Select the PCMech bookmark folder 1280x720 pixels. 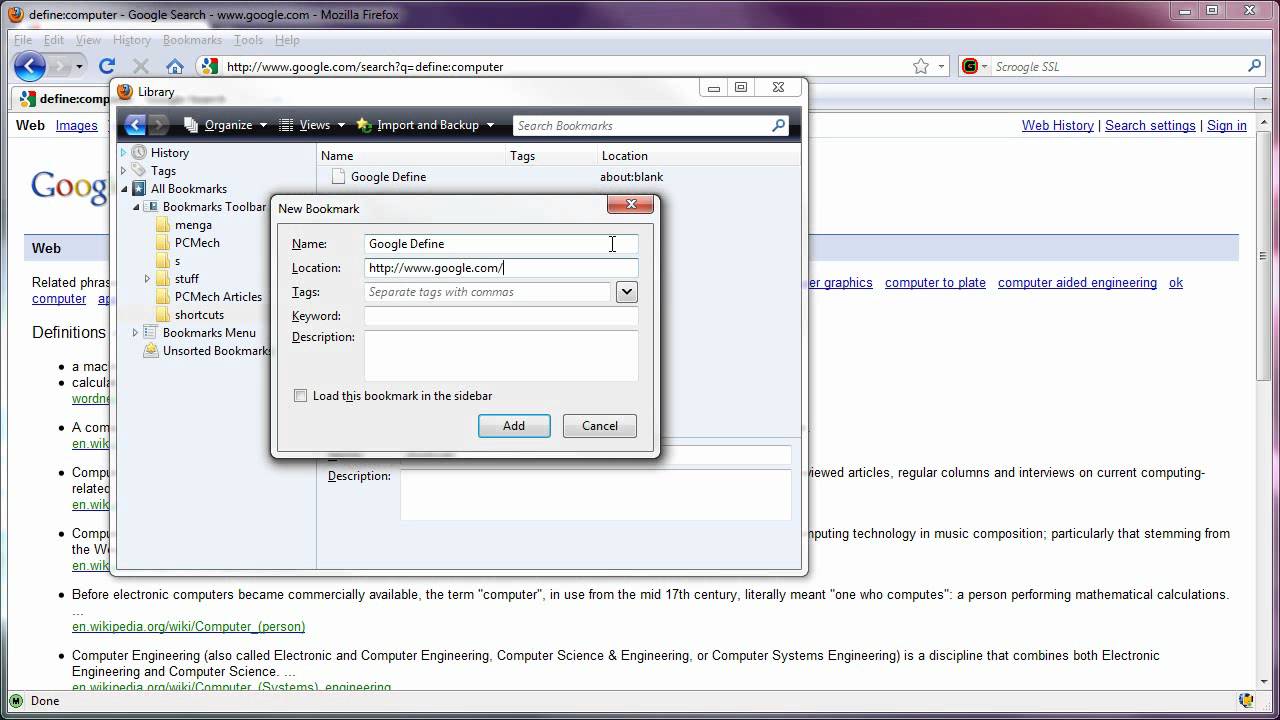point(187,243)
